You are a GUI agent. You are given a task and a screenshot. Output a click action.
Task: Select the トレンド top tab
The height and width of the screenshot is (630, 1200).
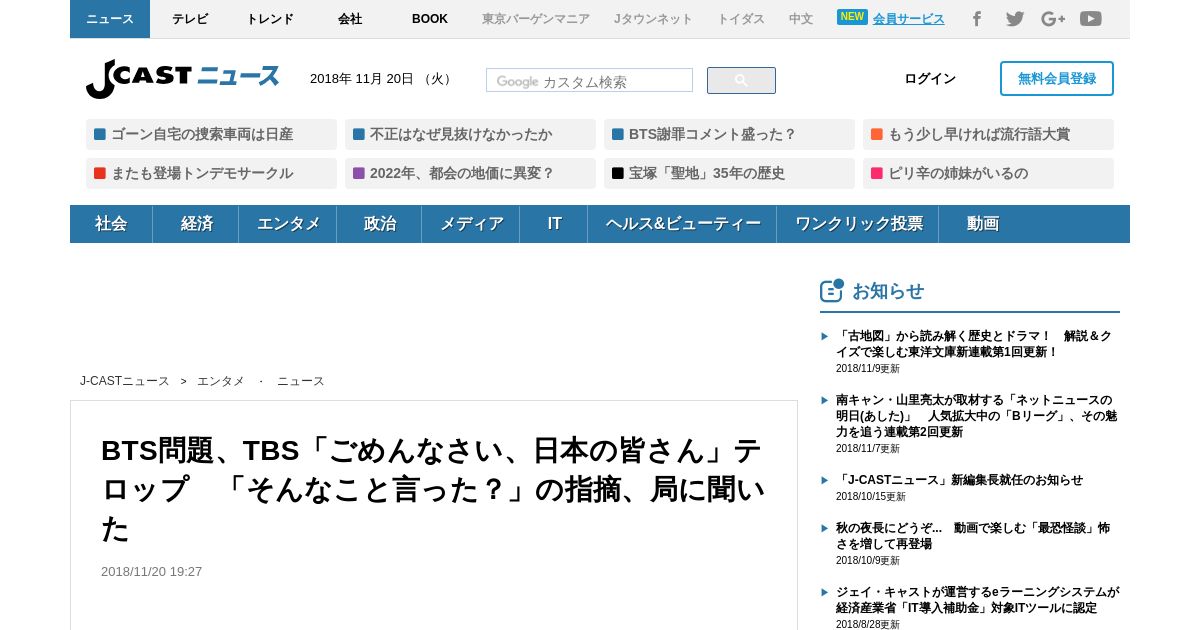270,19
